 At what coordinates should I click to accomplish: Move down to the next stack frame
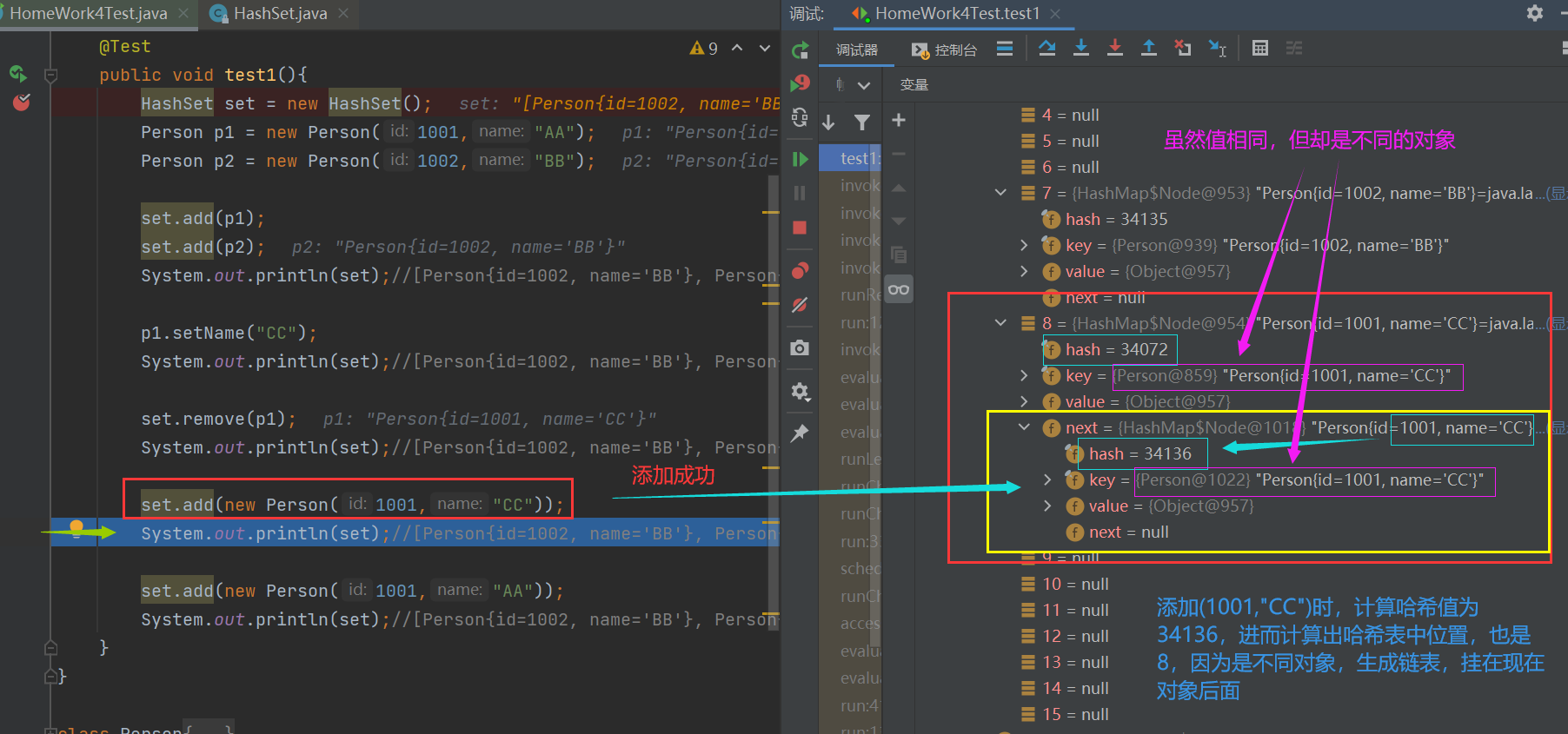pos(829,122)
